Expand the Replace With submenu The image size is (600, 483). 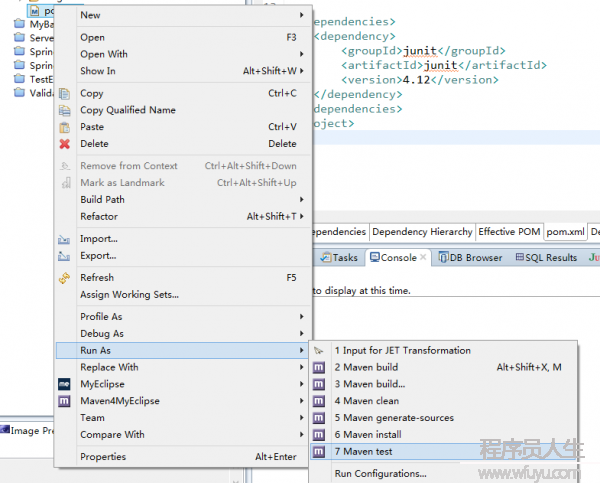point(302,367)
